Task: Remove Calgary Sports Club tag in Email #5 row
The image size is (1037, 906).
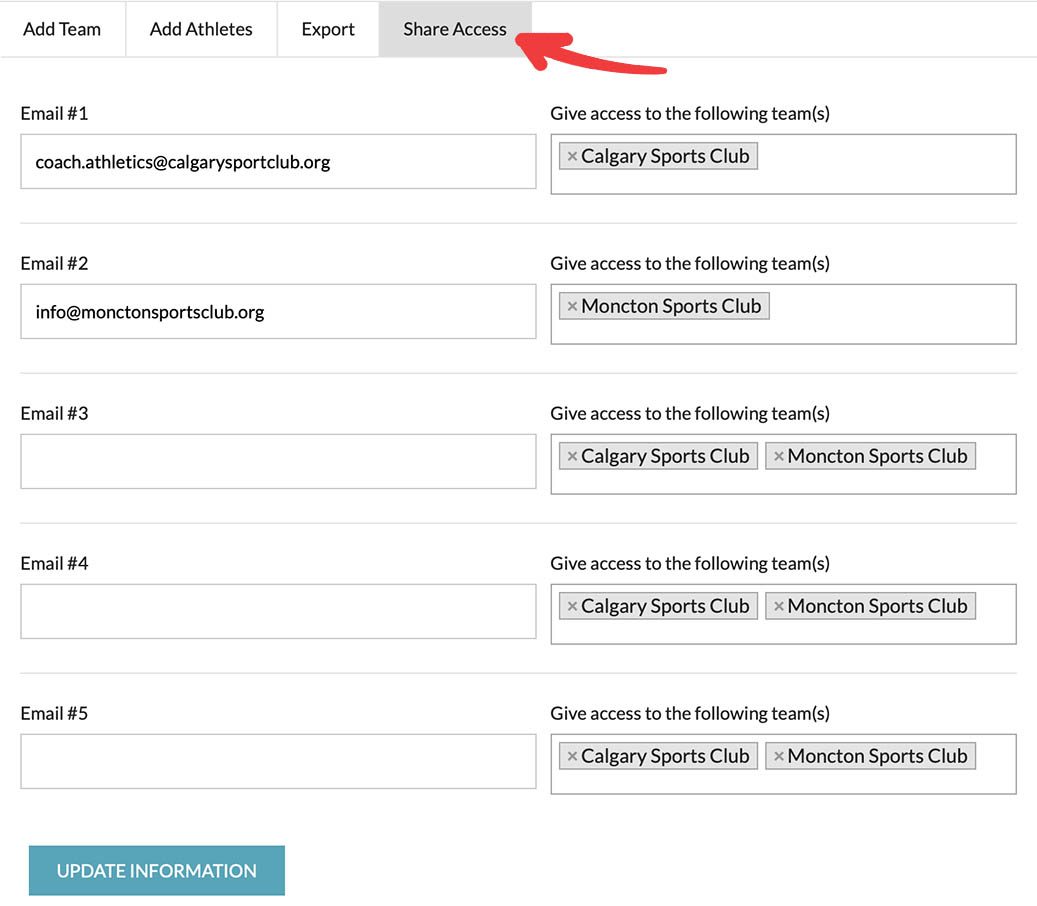Action: pyautogui.click(x=572, y=757)
